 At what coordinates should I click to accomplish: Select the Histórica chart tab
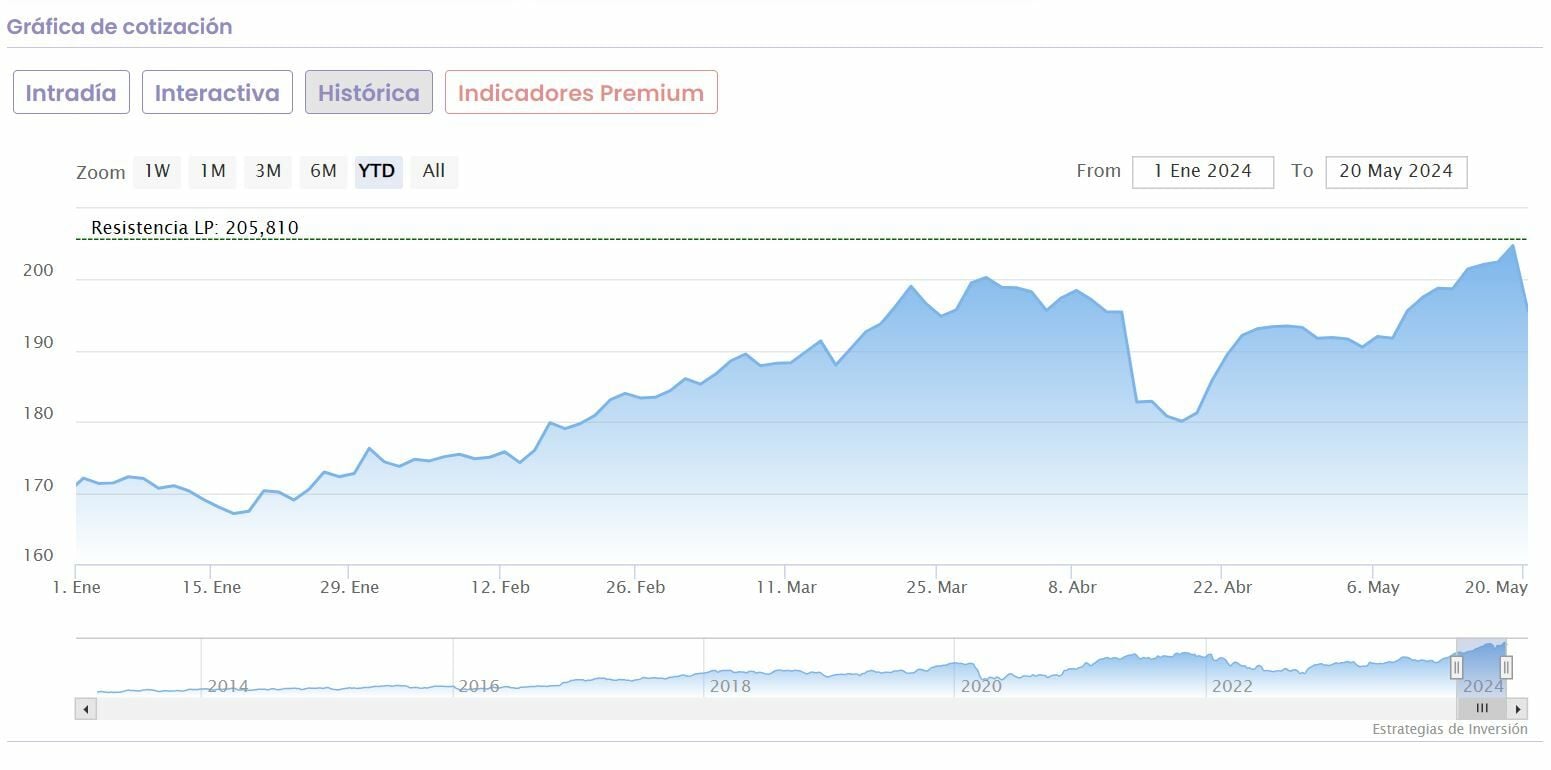pyautogui.click(x=368, y=93)
